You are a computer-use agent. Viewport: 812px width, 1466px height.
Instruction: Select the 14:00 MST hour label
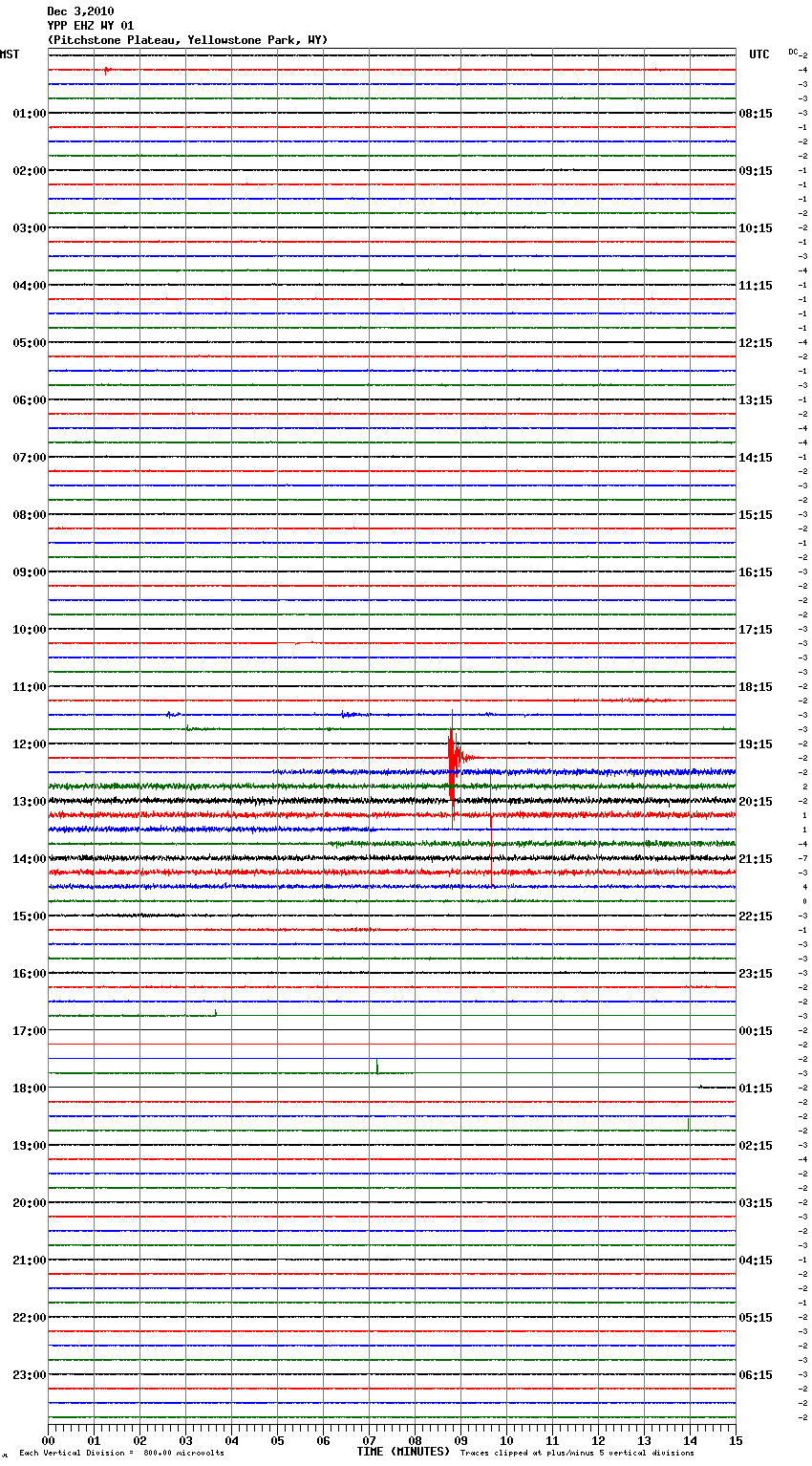30,859
